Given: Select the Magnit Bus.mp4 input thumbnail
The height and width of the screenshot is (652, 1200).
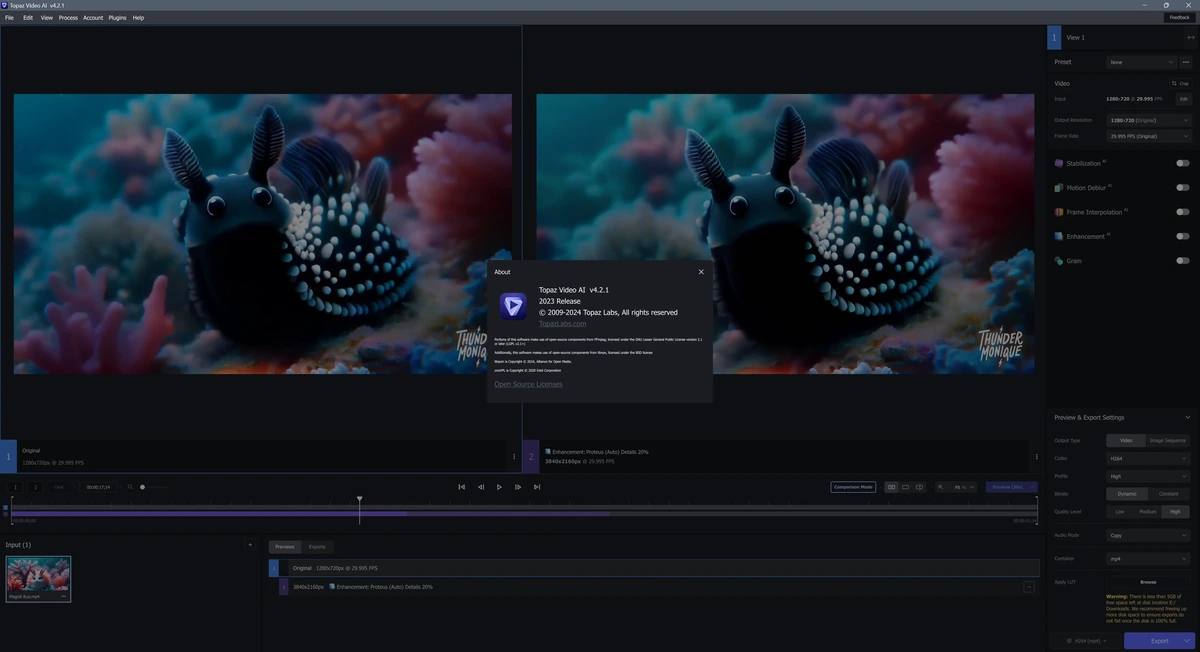Looking at the screenshot, I should coord(38,577).
